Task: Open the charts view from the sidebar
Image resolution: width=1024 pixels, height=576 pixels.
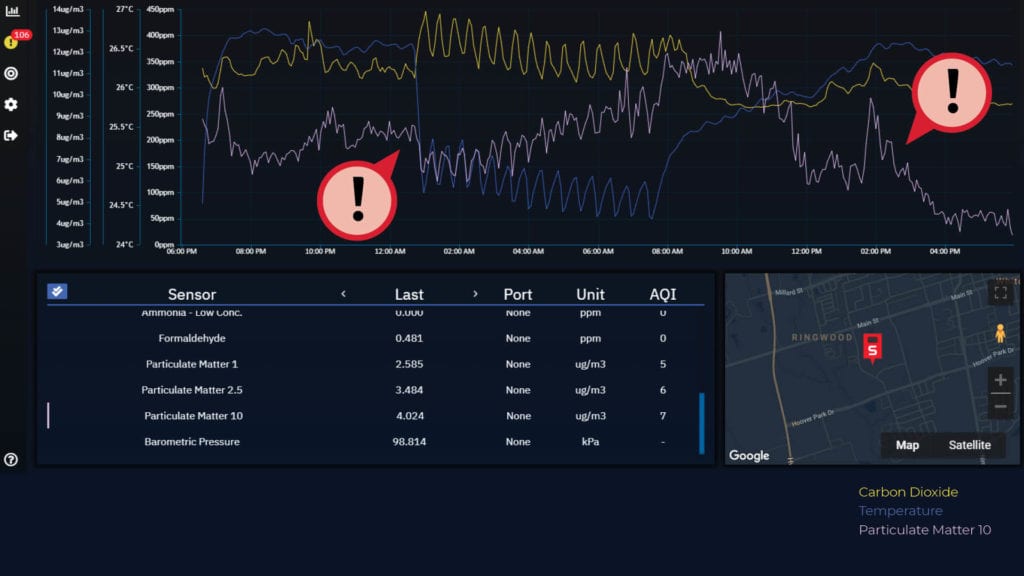Action: 11,11
